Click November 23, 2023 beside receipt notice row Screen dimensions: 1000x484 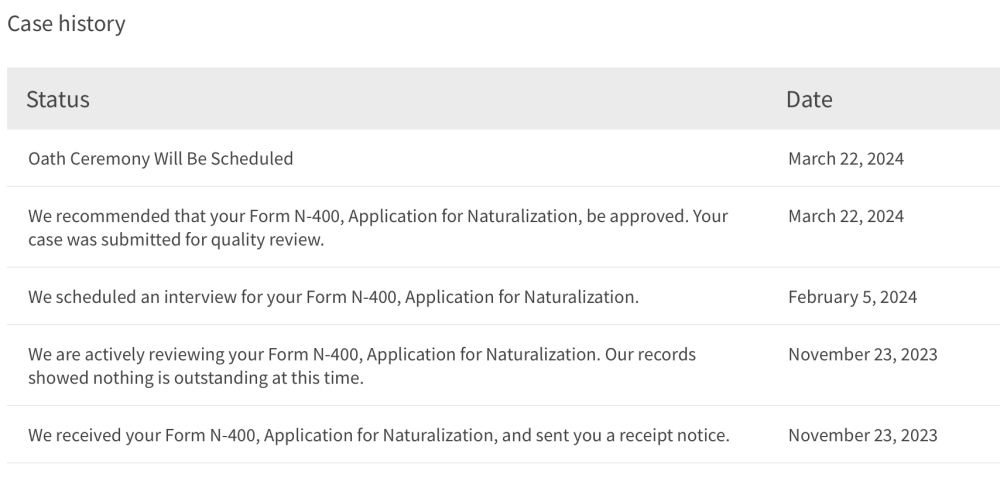pyautogui.click(x=863, y=435)
